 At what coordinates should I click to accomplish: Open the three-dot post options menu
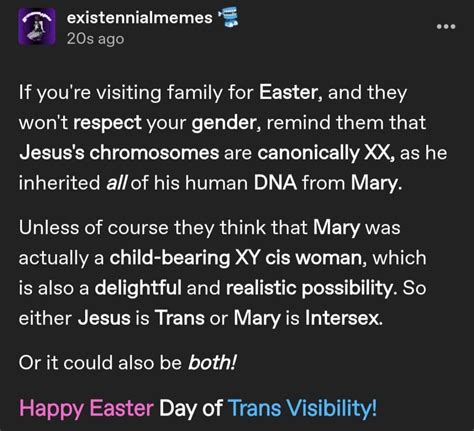click(x=446, y=27)
